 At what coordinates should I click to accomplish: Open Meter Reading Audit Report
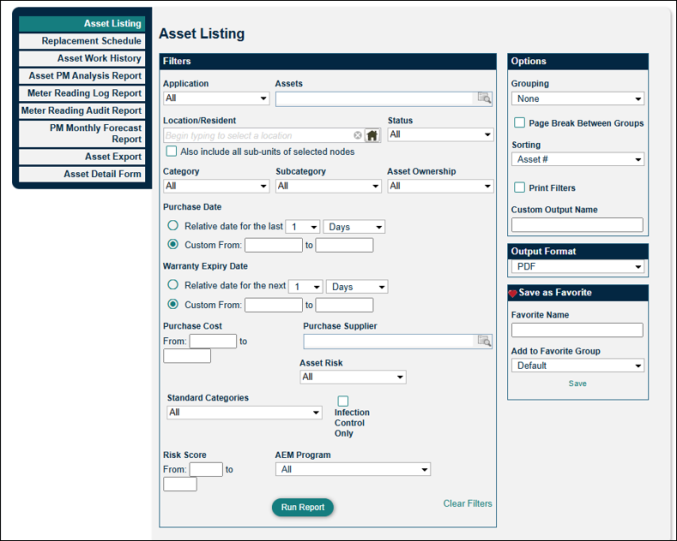(82, 111)
